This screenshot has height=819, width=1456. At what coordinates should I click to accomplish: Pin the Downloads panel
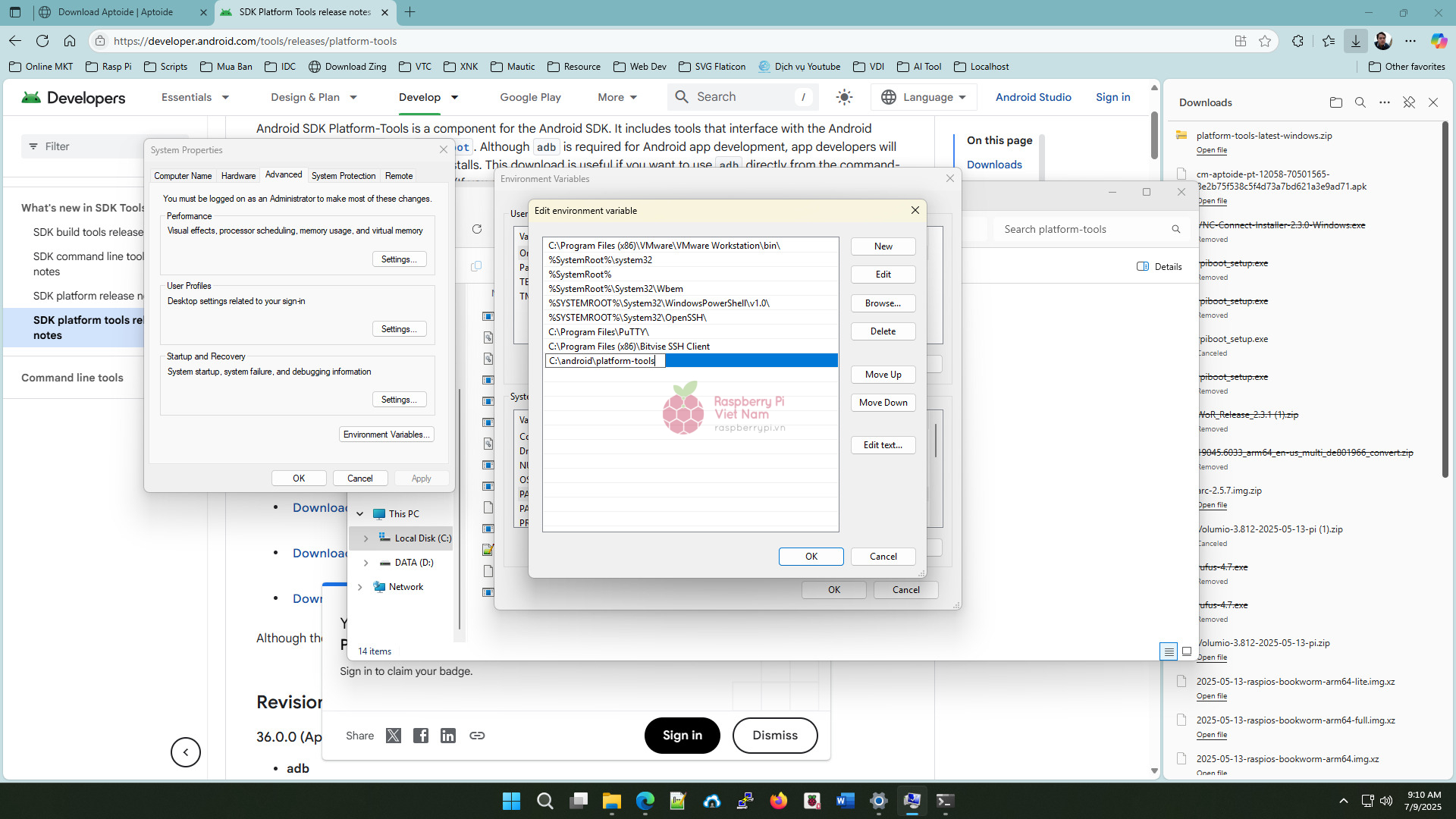[1409, 102]
